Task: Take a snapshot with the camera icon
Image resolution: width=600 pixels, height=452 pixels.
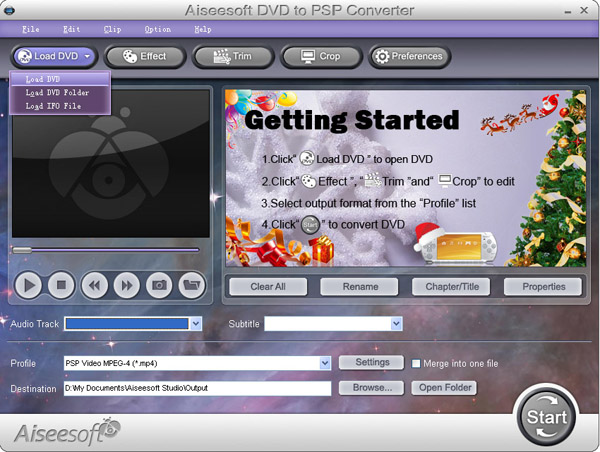Action: 159,285
